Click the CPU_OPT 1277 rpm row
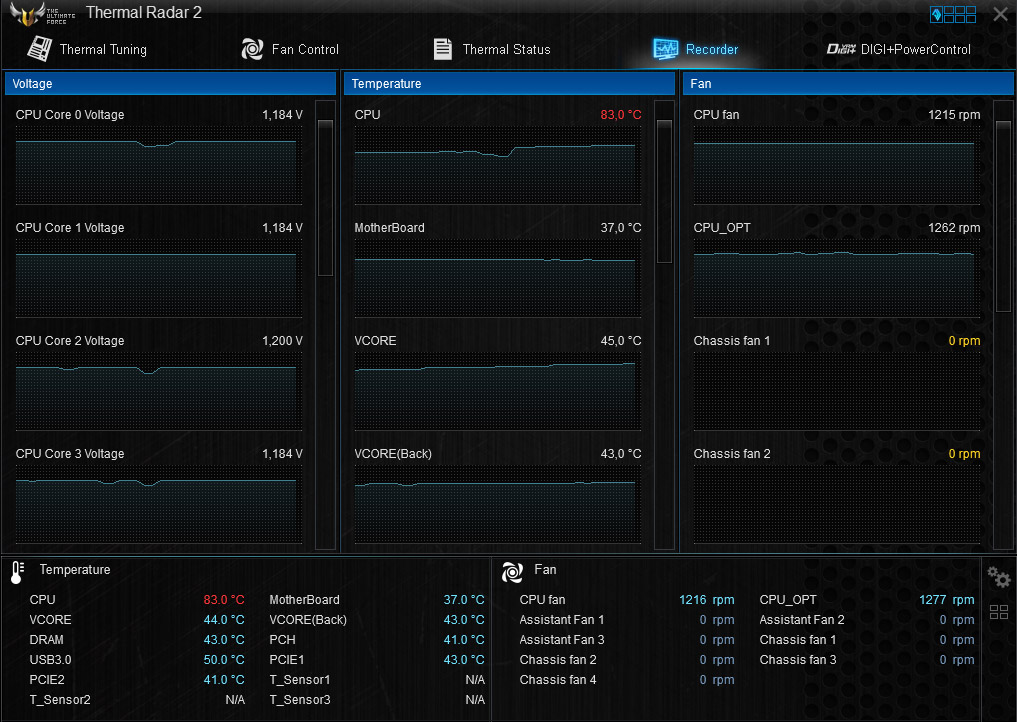This screenshot has width=1017, height=722. pyautogui.click(x=867, y=600)
